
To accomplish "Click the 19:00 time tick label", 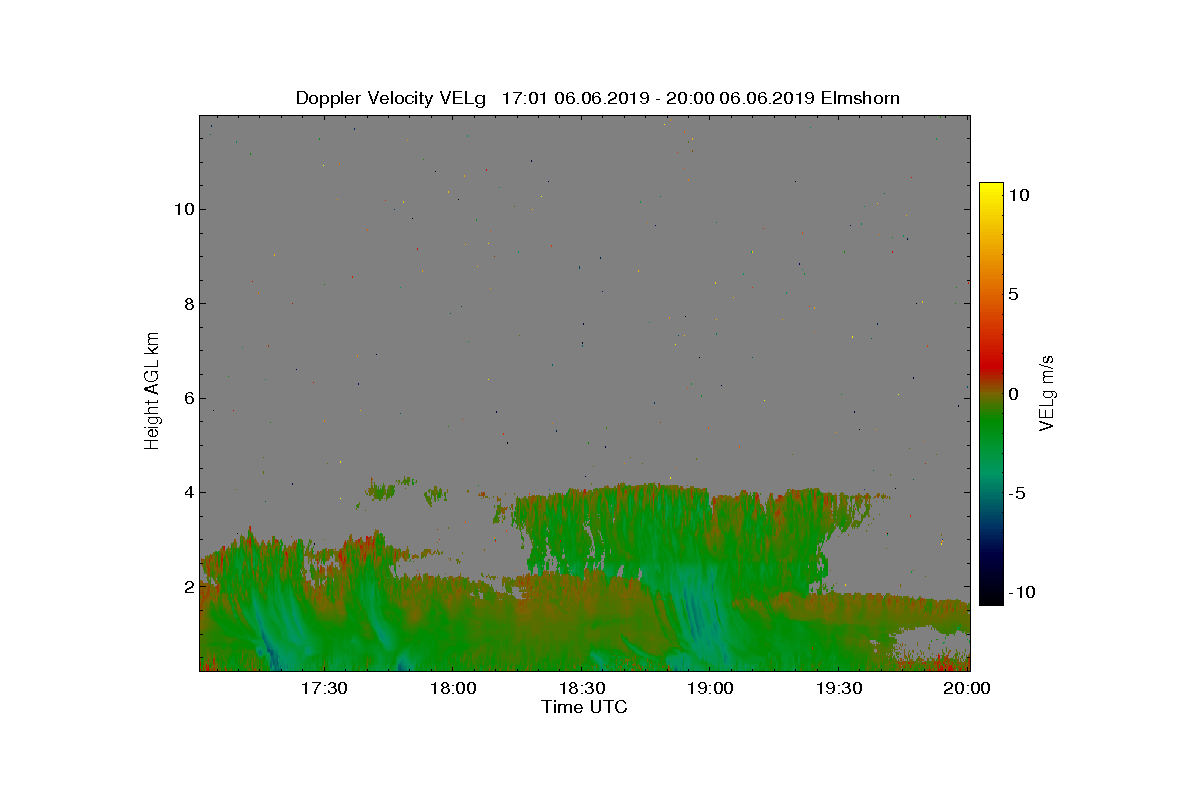I will tap(710, 688).
